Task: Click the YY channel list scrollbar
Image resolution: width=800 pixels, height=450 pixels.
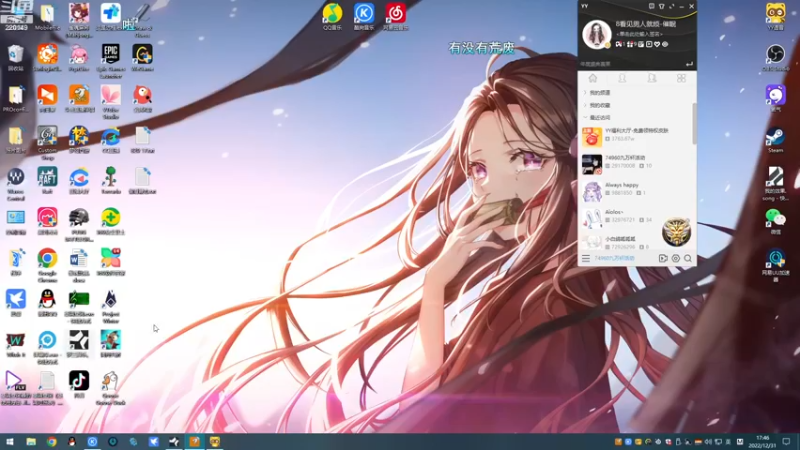Action: click(694, 123)
